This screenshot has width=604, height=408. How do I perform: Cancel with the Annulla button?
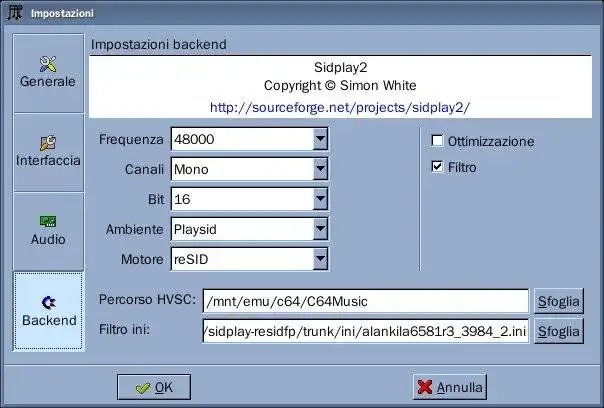(x=450, y=387)
